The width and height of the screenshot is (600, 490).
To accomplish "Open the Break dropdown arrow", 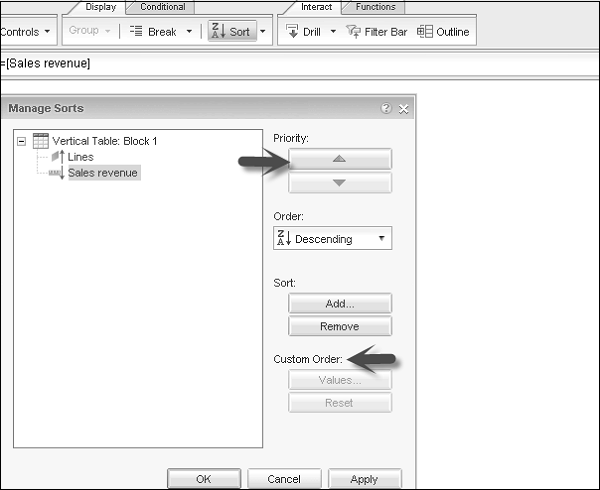I will (x=189, y=31).
